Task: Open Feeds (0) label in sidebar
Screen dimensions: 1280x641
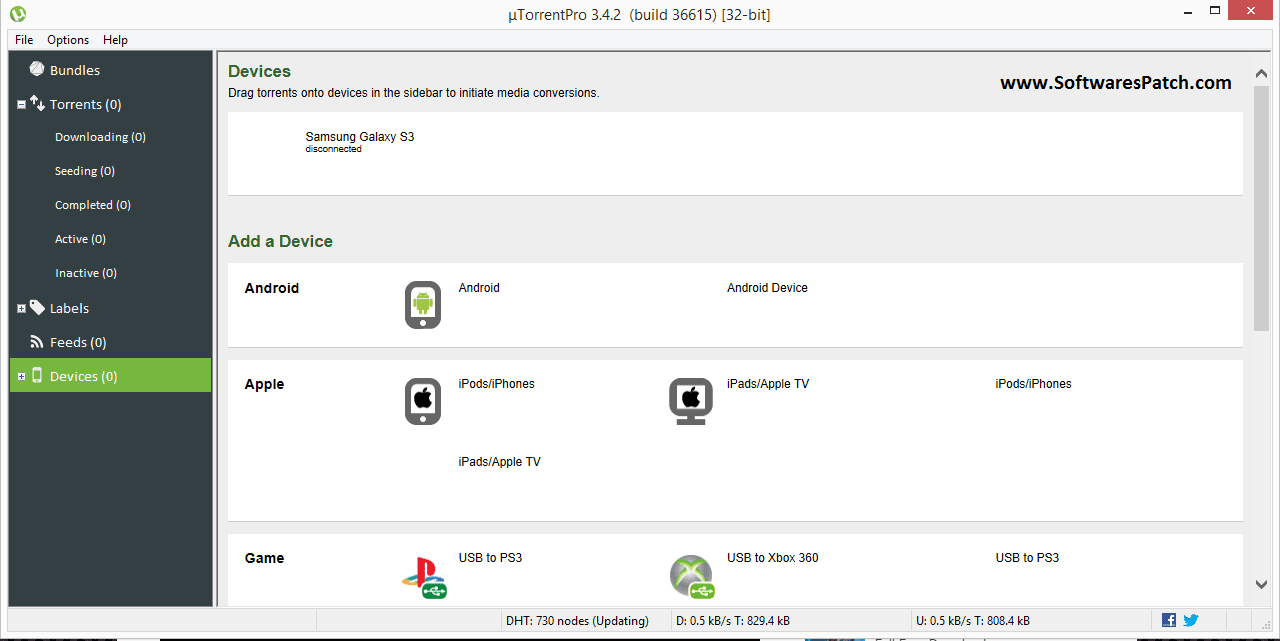Action: (x=78, y=342)
